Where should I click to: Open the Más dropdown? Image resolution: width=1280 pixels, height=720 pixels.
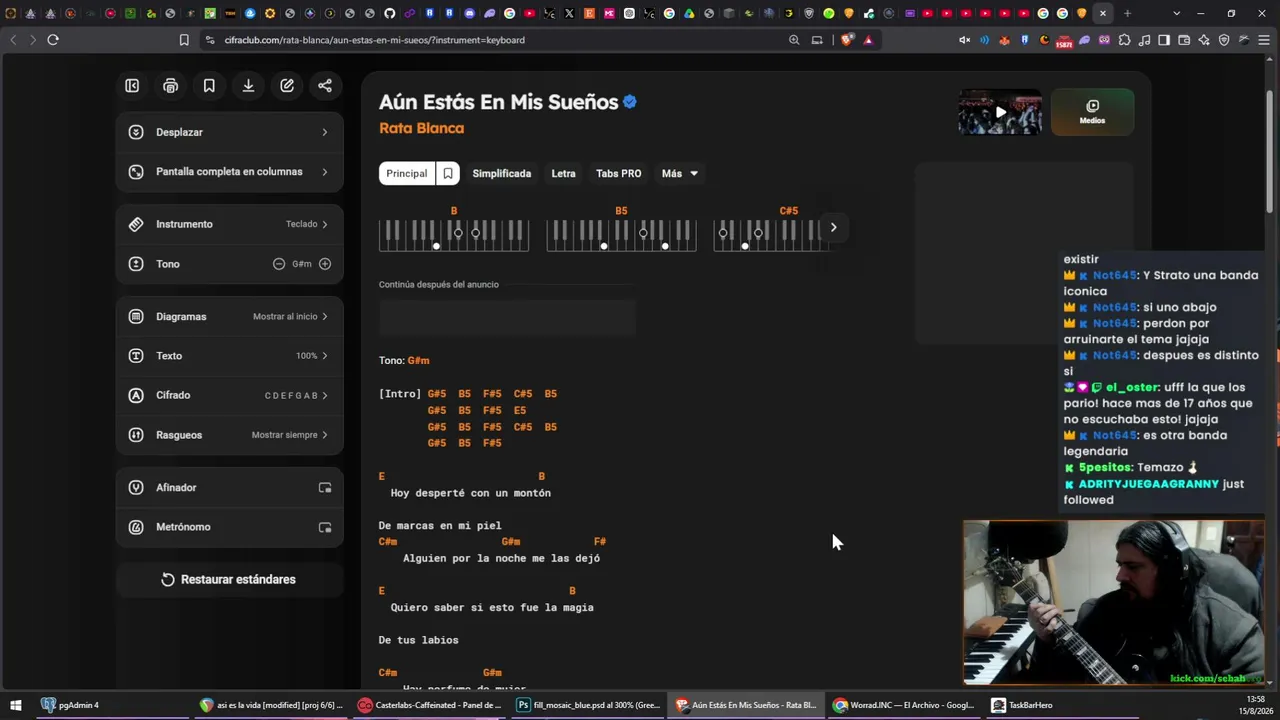(680, 173)
